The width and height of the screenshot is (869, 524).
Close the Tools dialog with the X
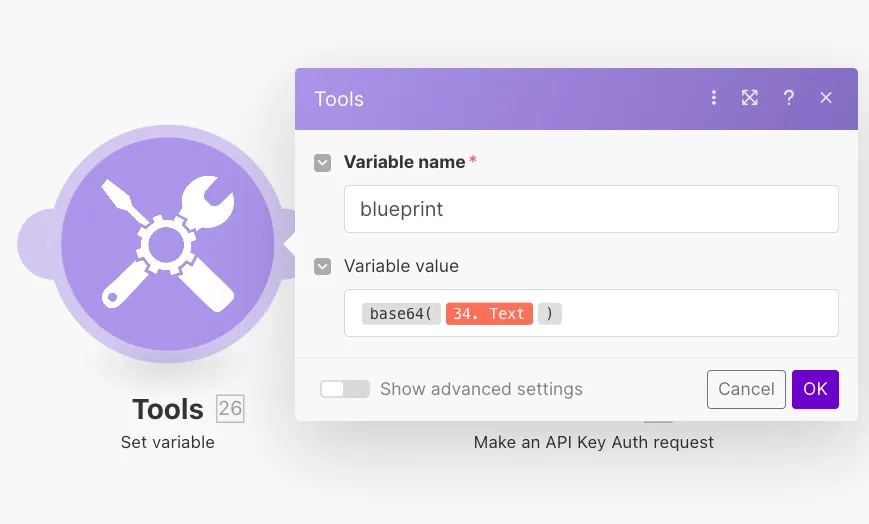tap(826, 98)
